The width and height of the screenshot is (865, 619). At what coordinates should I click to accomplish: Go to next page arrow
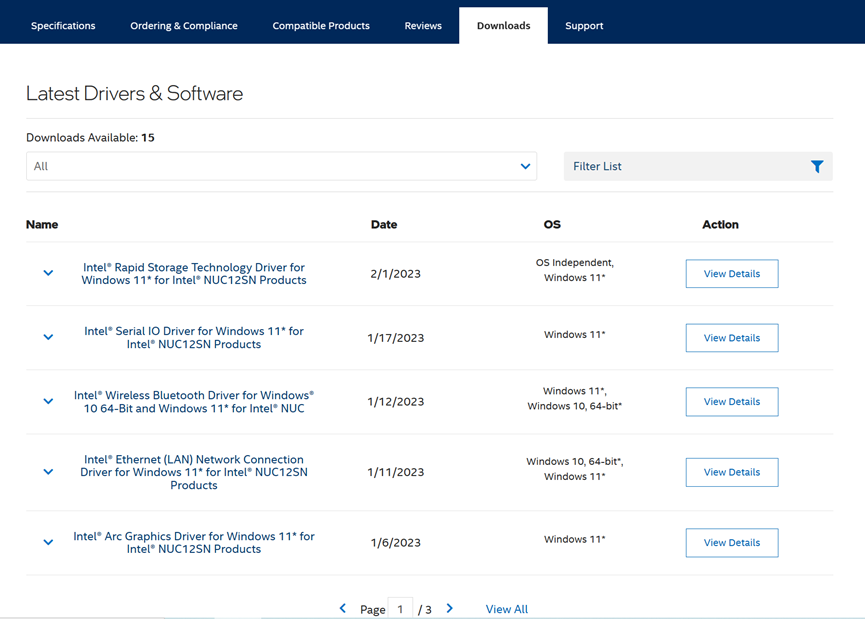[450, 608]
